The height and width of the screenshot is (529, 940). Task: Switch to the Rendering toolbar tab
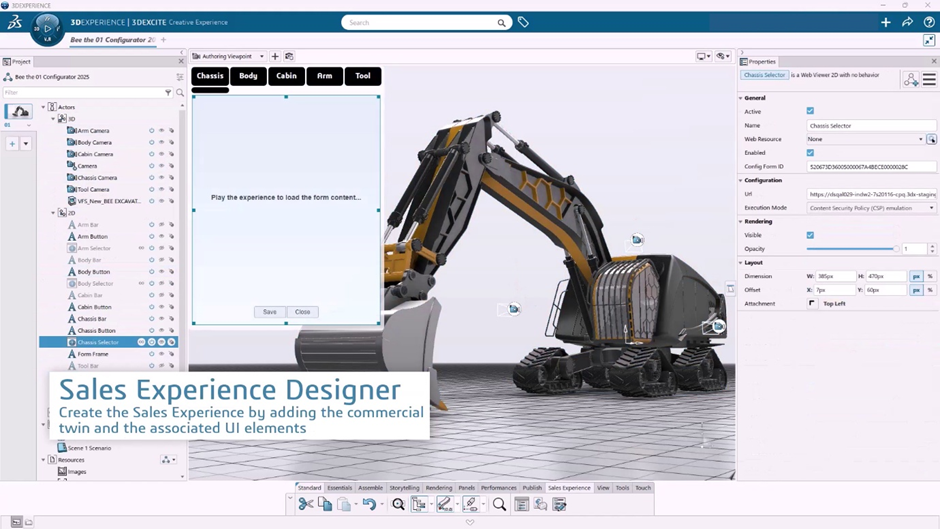(x=439, y=488)
